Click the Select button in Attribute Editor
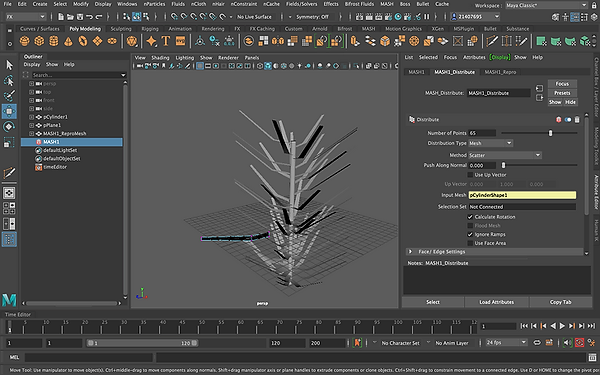Image resolution: width=600 pixels, height=375 pixels. point(433,302)
